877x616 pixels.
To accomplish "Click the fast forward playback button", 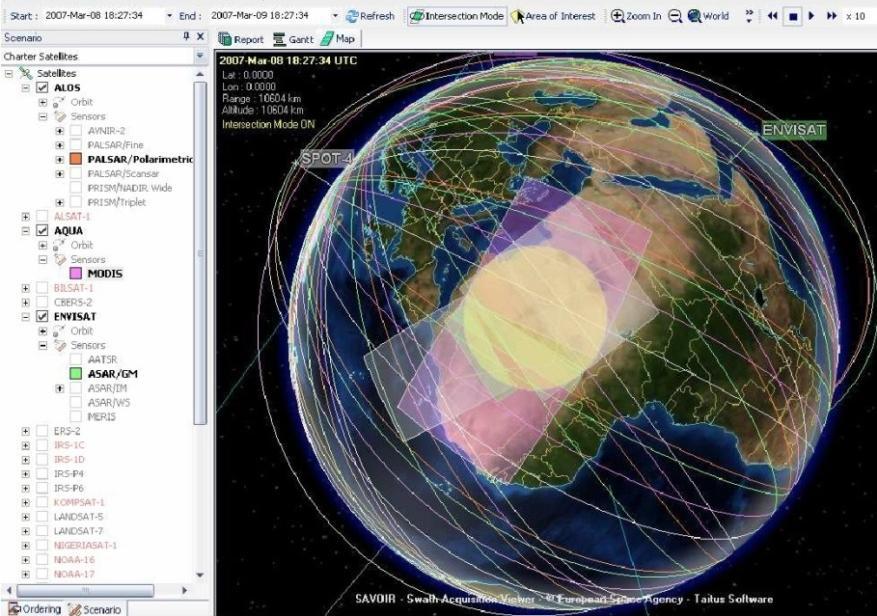I will pyautogui.click(x=832, y=16).
